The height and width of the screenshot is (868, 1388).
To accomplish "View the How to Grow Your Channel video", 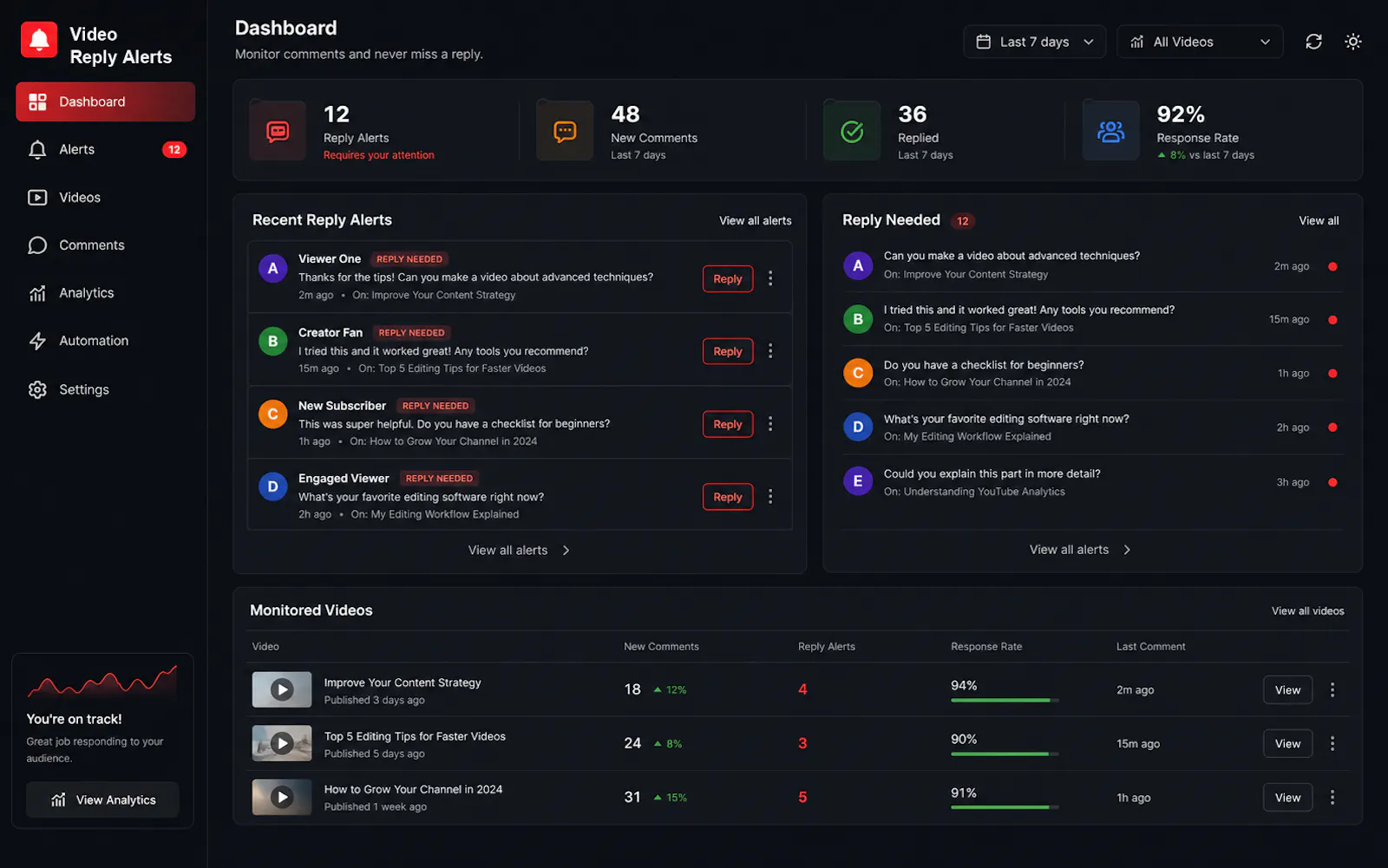I will [x=1287, y=797].
